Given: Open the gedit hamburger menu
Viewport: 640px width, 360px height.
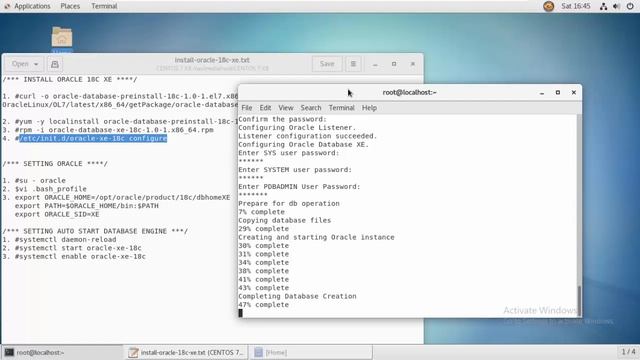Looking at the screenshot, I should click(353, 64).
